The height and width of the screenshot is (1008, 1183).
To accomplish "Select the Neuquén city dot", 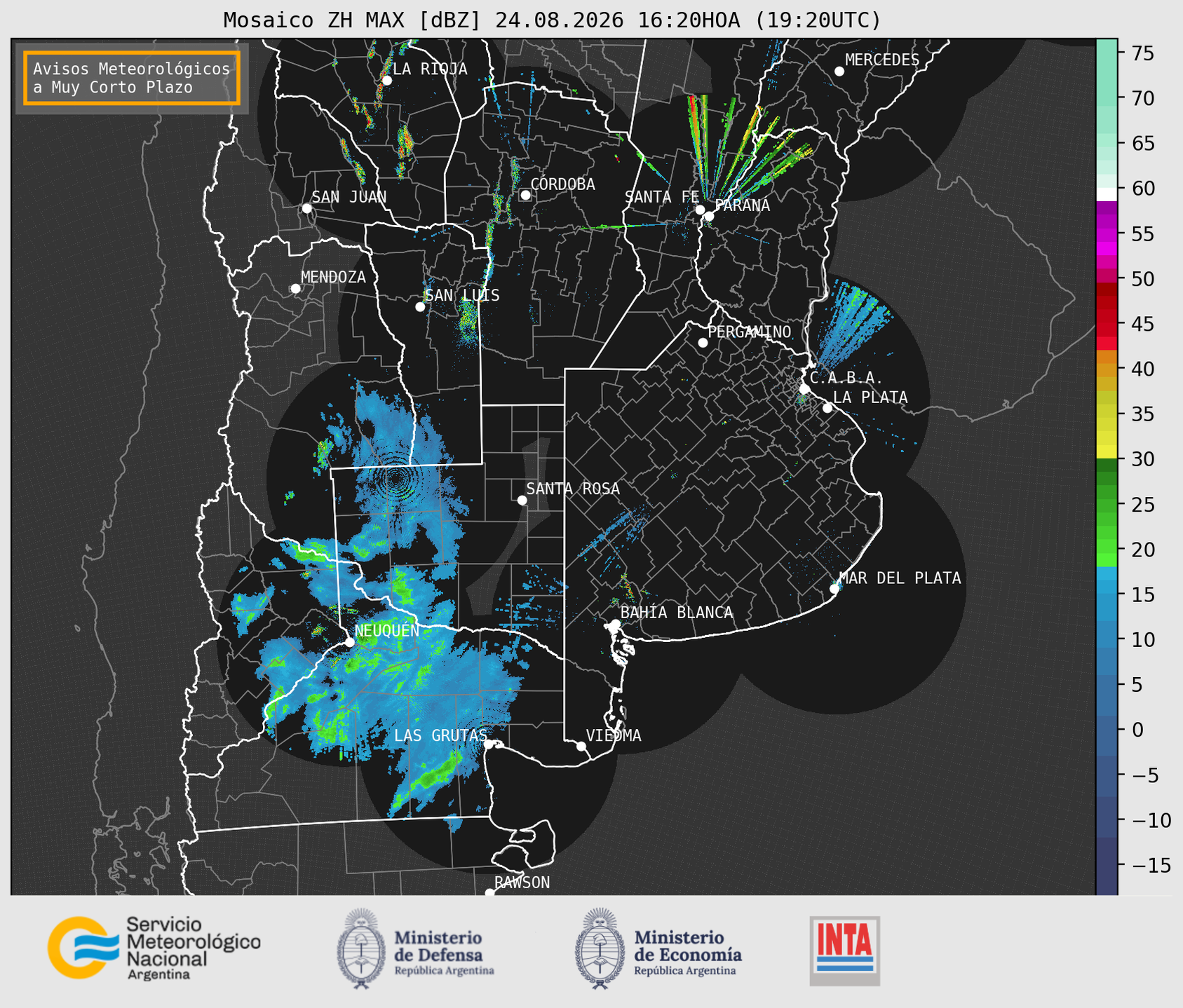I will click(349, 642).
